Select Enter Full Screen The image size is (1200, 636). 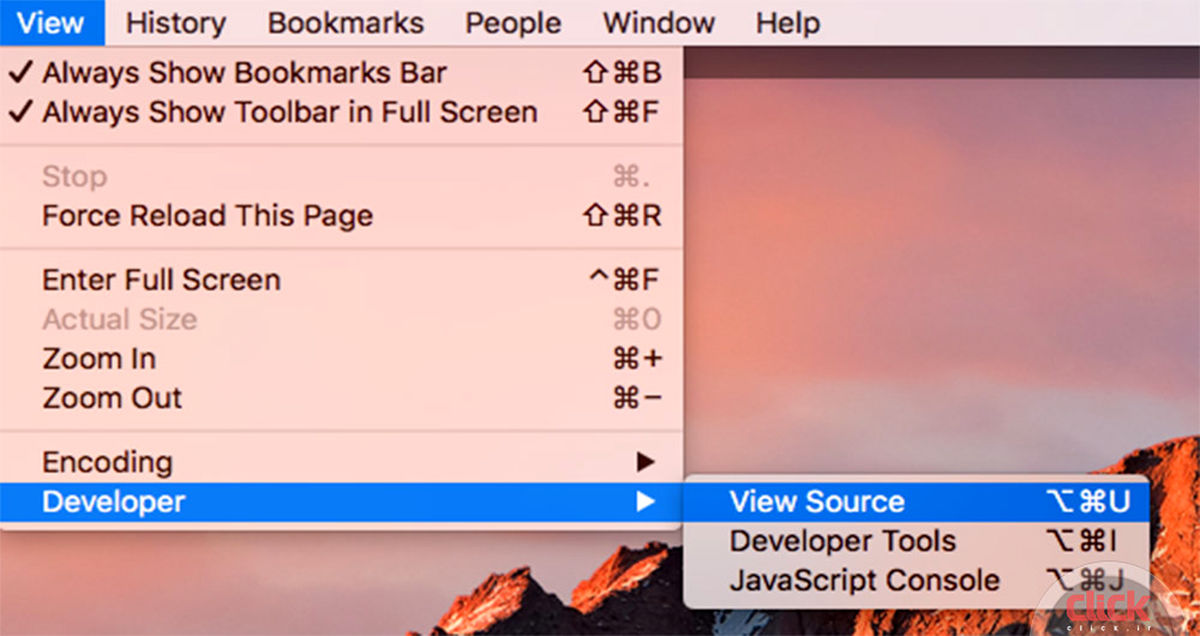pos(161,280)
